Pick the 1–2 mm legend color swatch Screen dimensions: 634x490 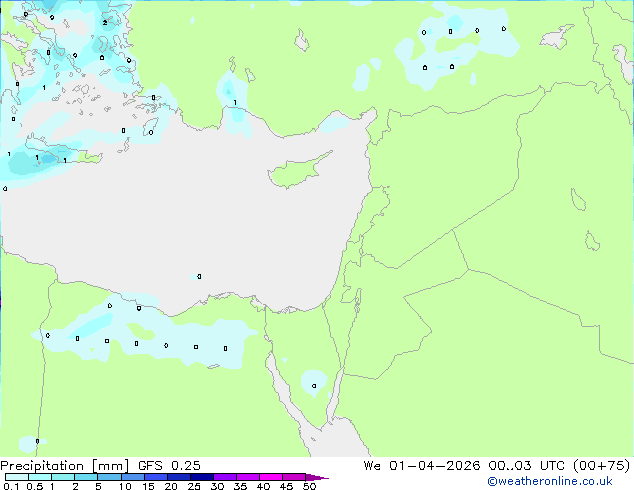pos(63,477)
